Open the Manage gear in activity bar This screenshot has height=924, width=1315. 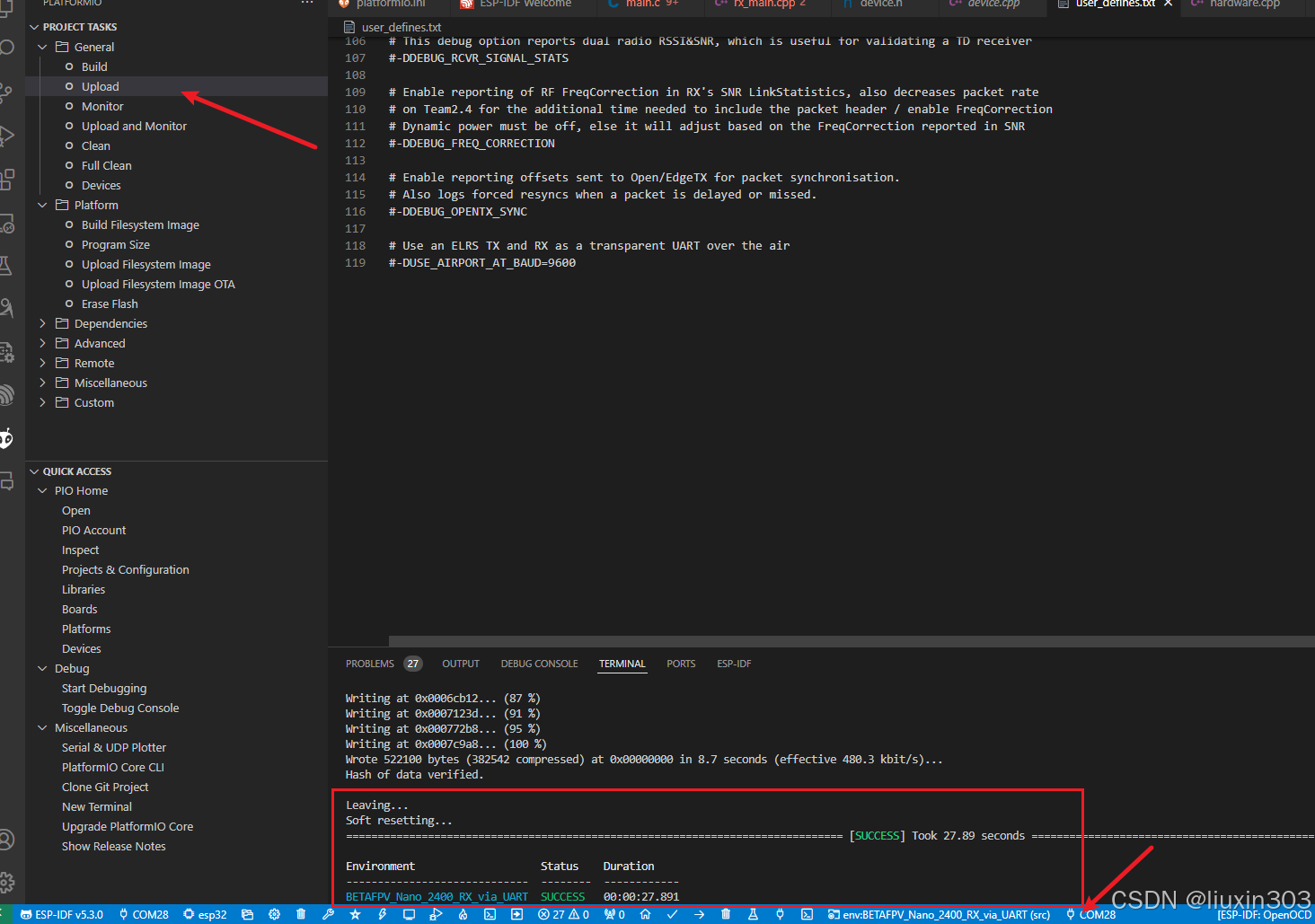pos(6,883)
